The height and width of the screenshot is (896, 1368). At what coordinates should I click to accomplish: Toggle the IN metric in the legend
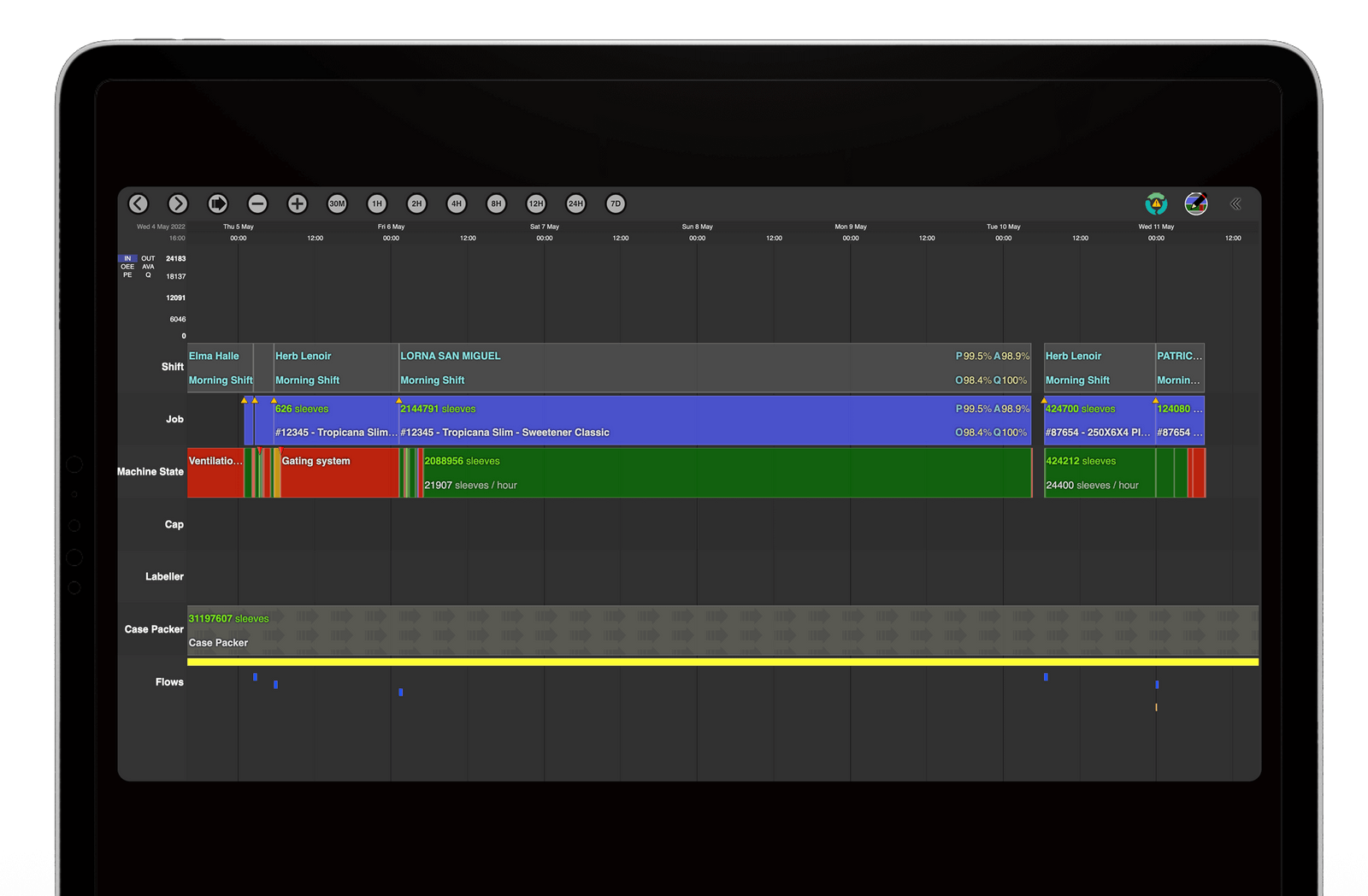point(128,259)
